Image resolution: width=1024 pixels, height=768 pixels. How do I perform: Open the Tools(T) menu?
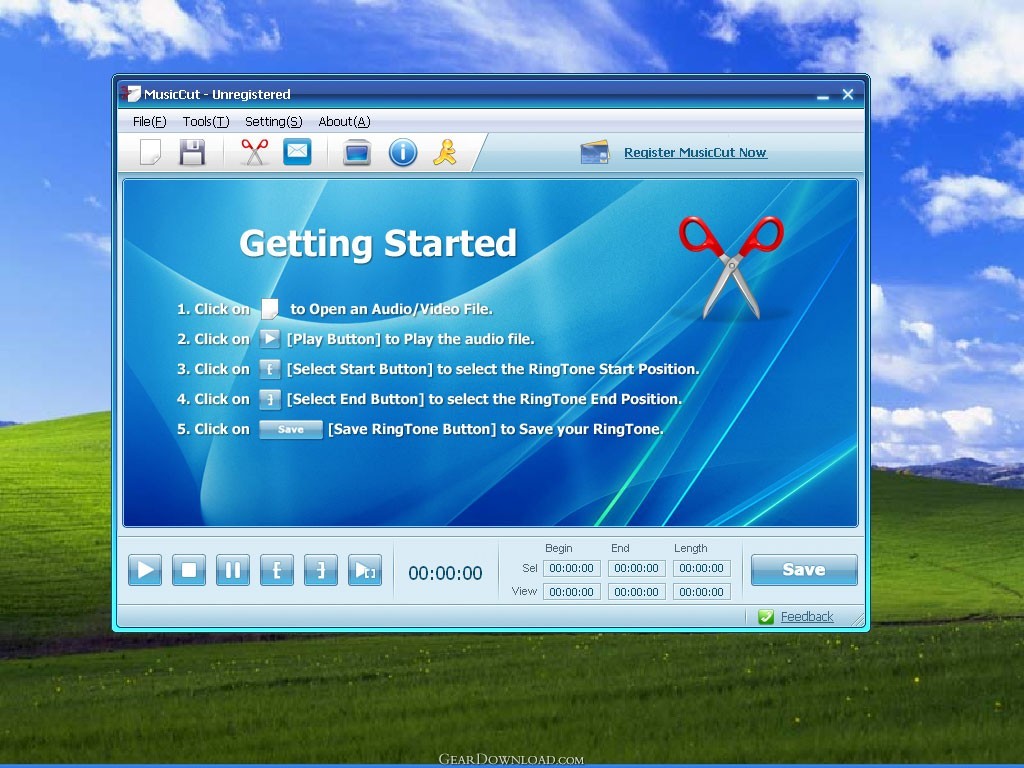(206, 121)
